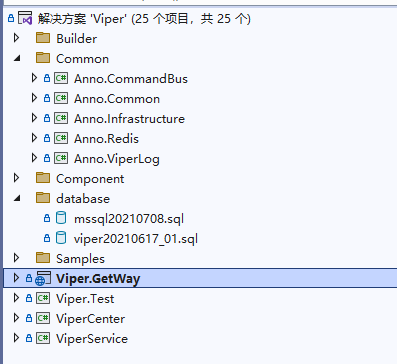Expand the Anno.CommandBus project
This screenshot has width=397, height=364.
[34, 78]
